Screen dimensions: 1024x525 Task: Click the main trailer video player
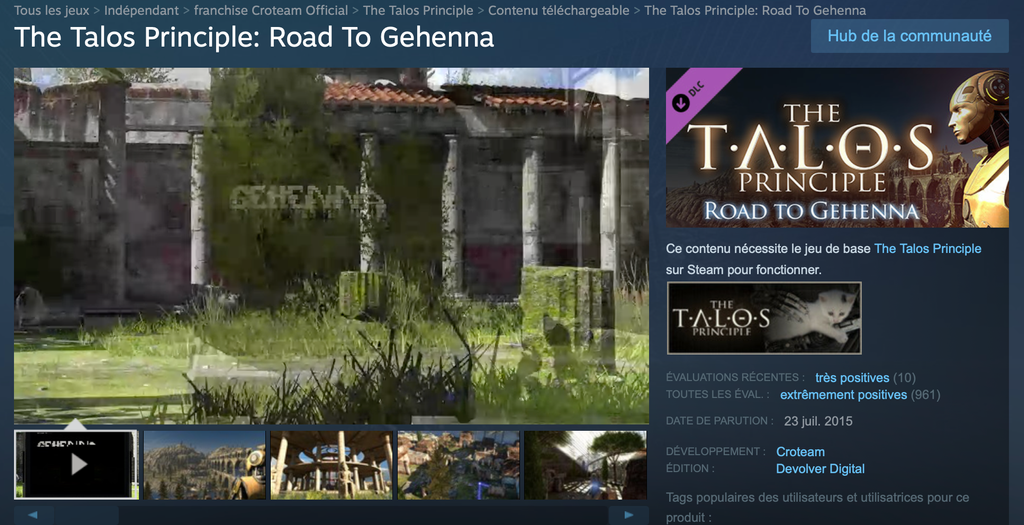[x=332, y=246]
